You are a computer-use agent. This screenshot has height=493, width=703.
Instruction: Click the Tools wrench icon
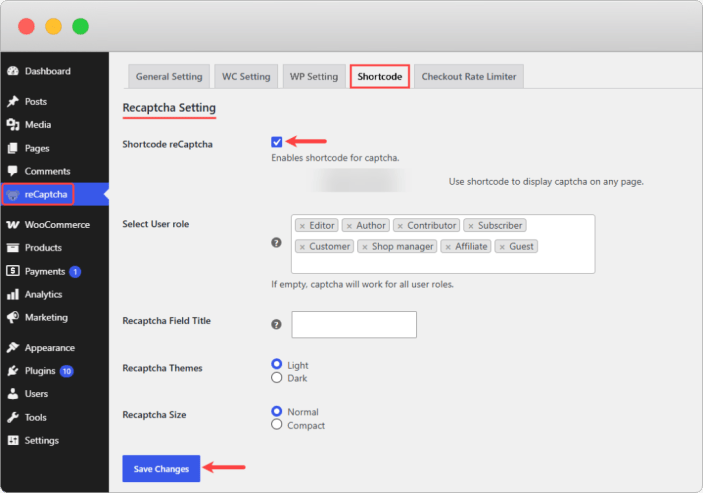[13, 417]
